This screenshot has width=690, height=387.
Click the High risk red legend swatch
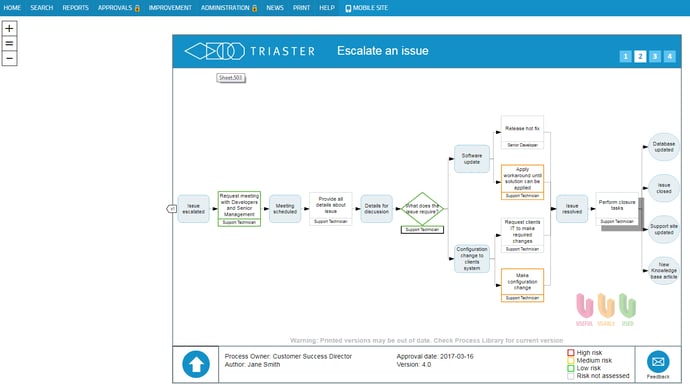571,353
